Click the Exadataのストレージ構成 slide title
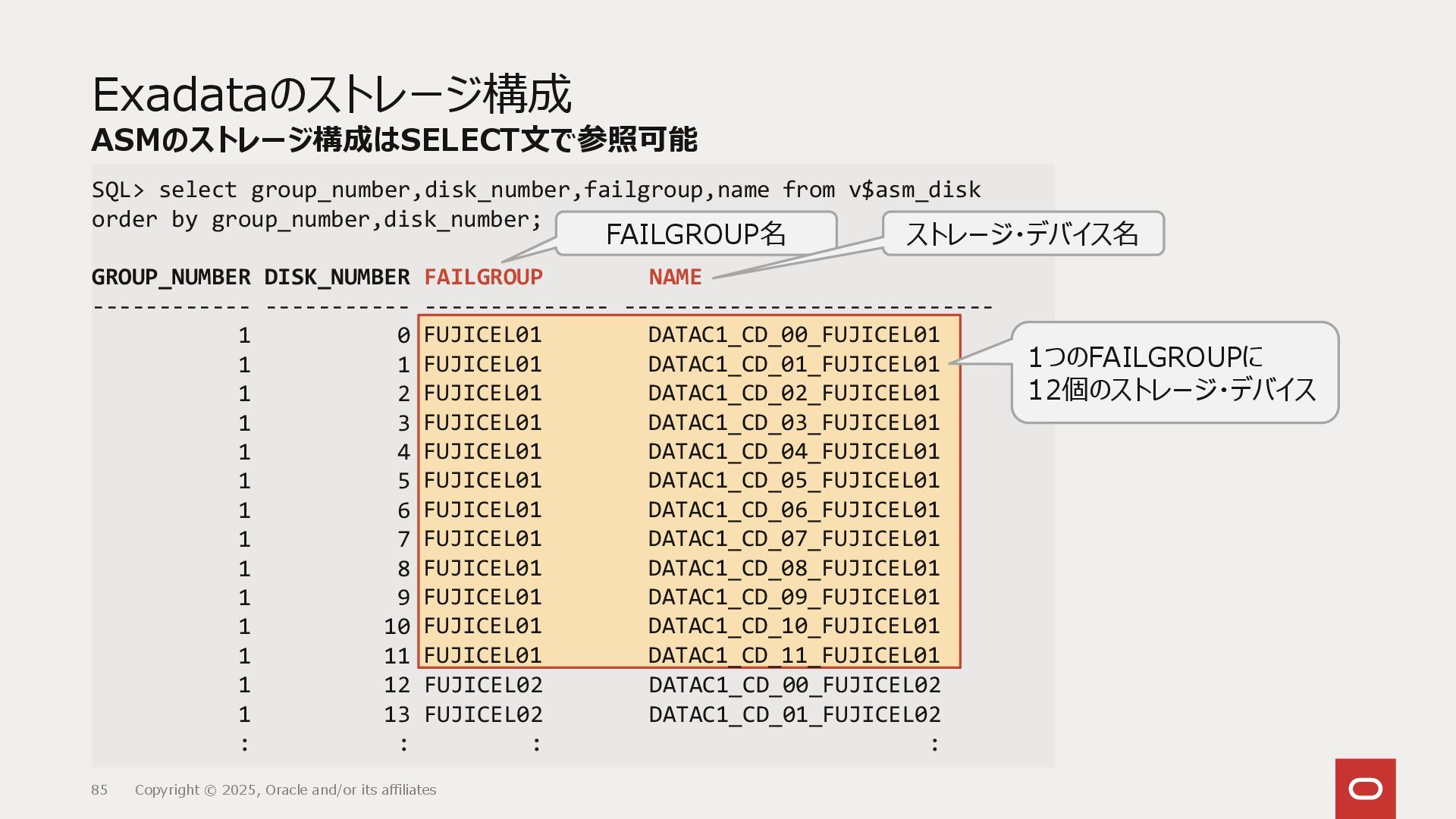The image size is (1456, 819). (x=331, y=94)
